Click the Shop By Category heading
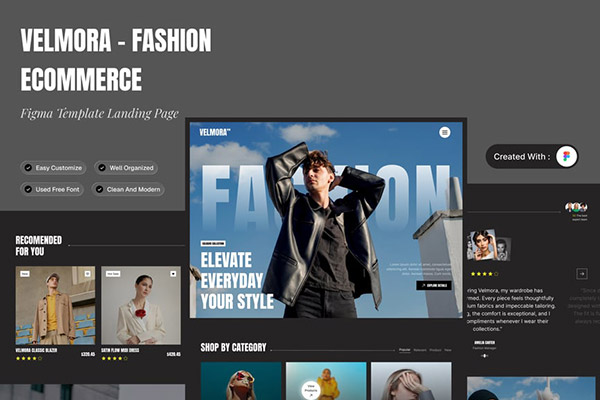Viewport: 600px width, 400px height. click(233, 347)
